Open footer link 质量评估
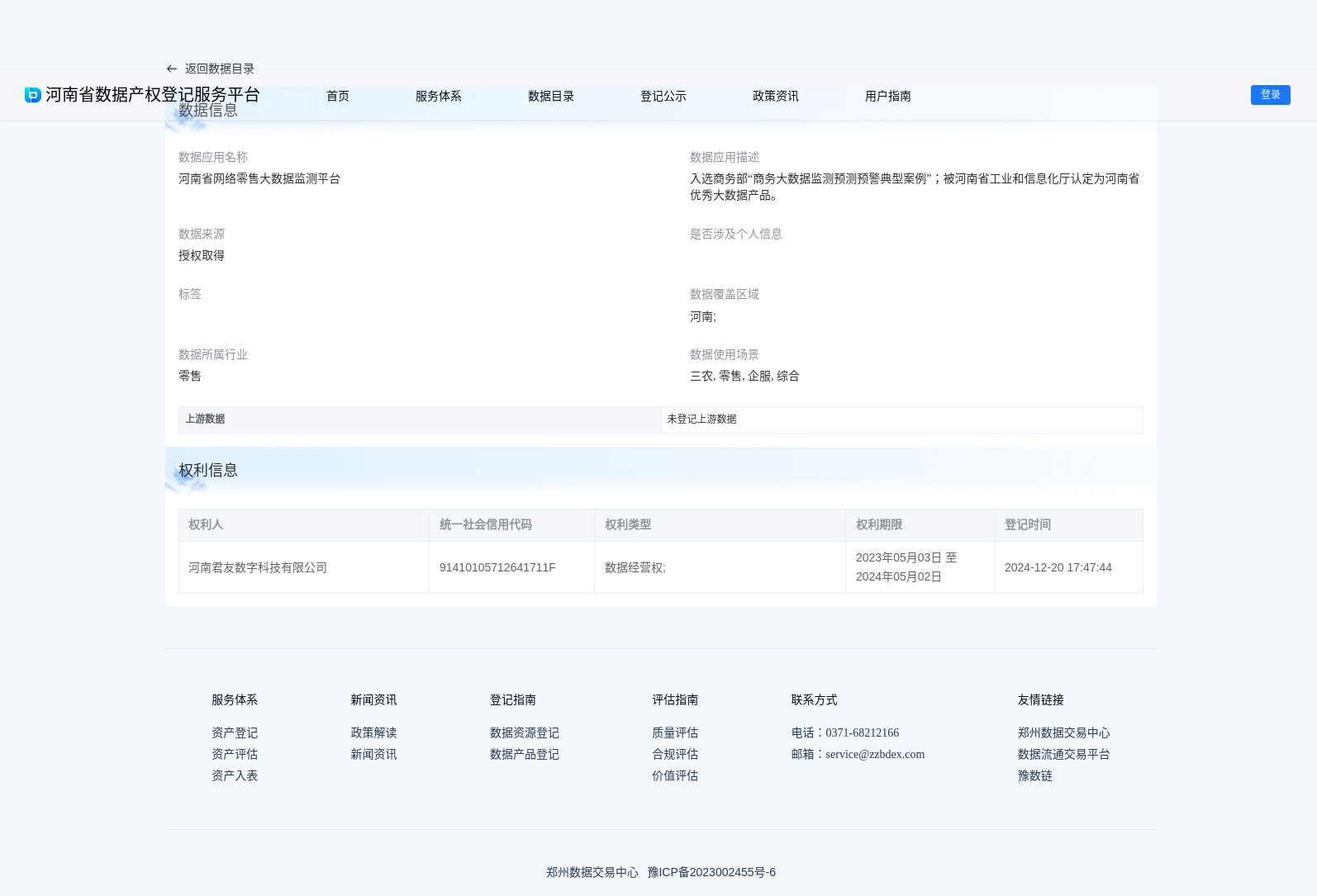 pyautogui.click(x=675, y=732)
